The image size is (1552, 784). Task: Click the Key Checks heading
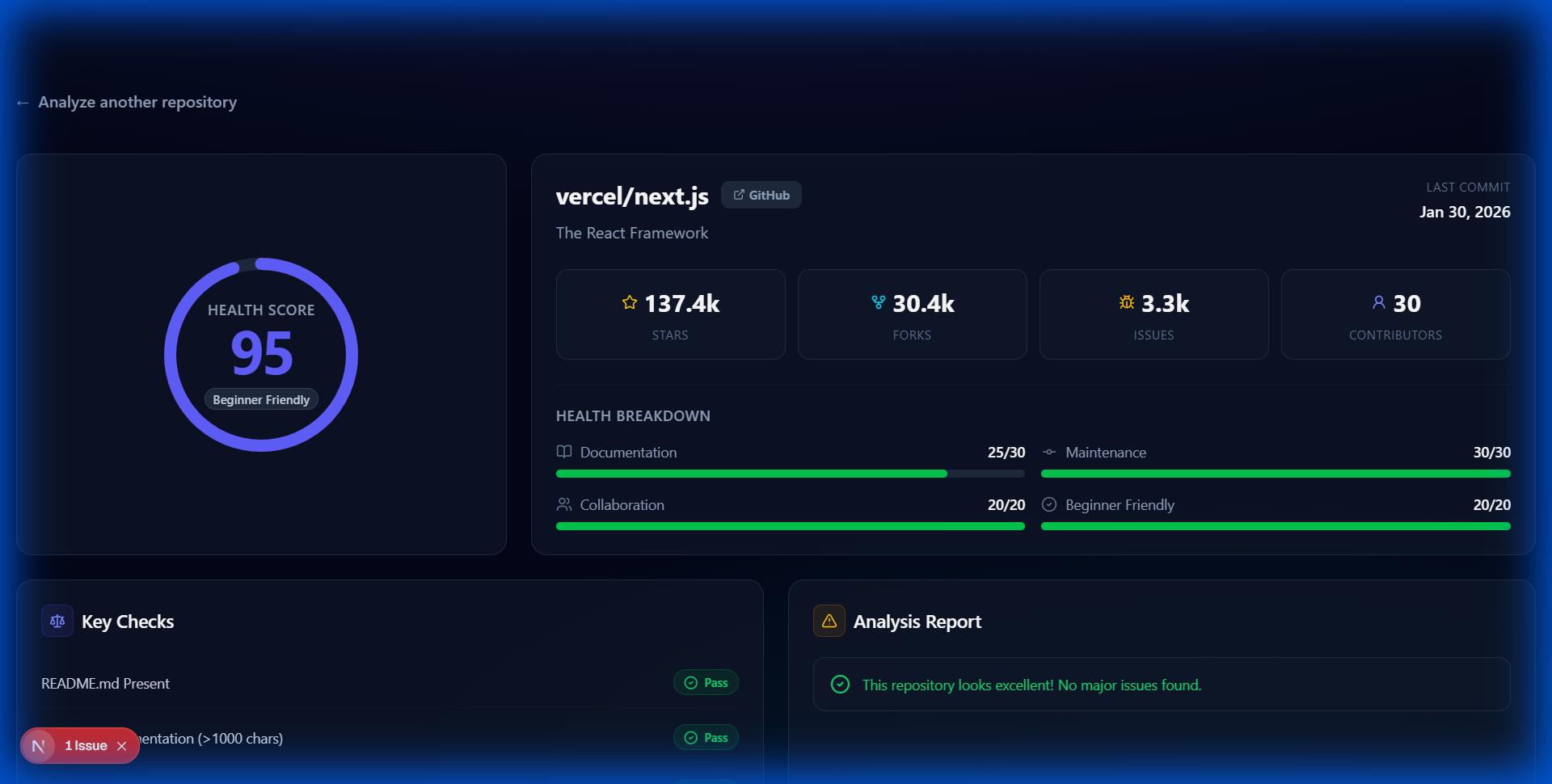tap(128, 622)
